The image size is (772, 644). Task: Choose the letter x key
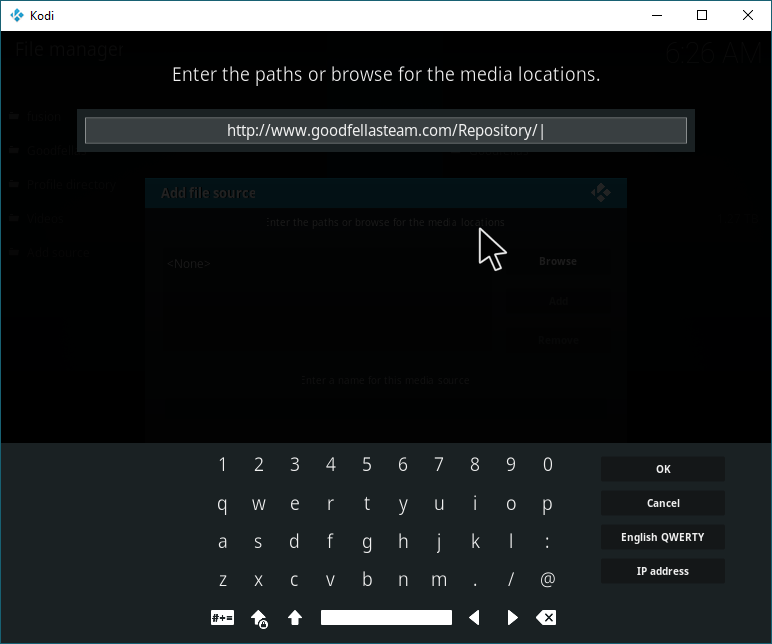(x=258, y=580)
